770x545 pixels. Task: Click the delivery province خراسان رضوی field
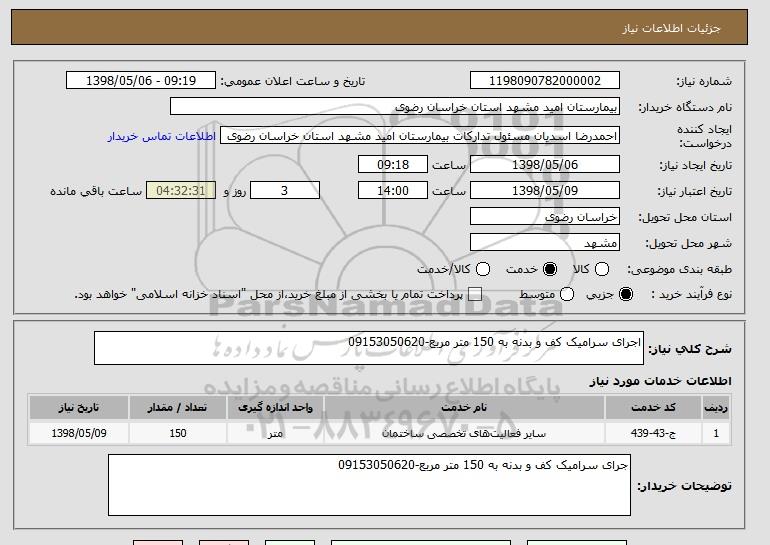pyautogui.click(x=545, y=217)
